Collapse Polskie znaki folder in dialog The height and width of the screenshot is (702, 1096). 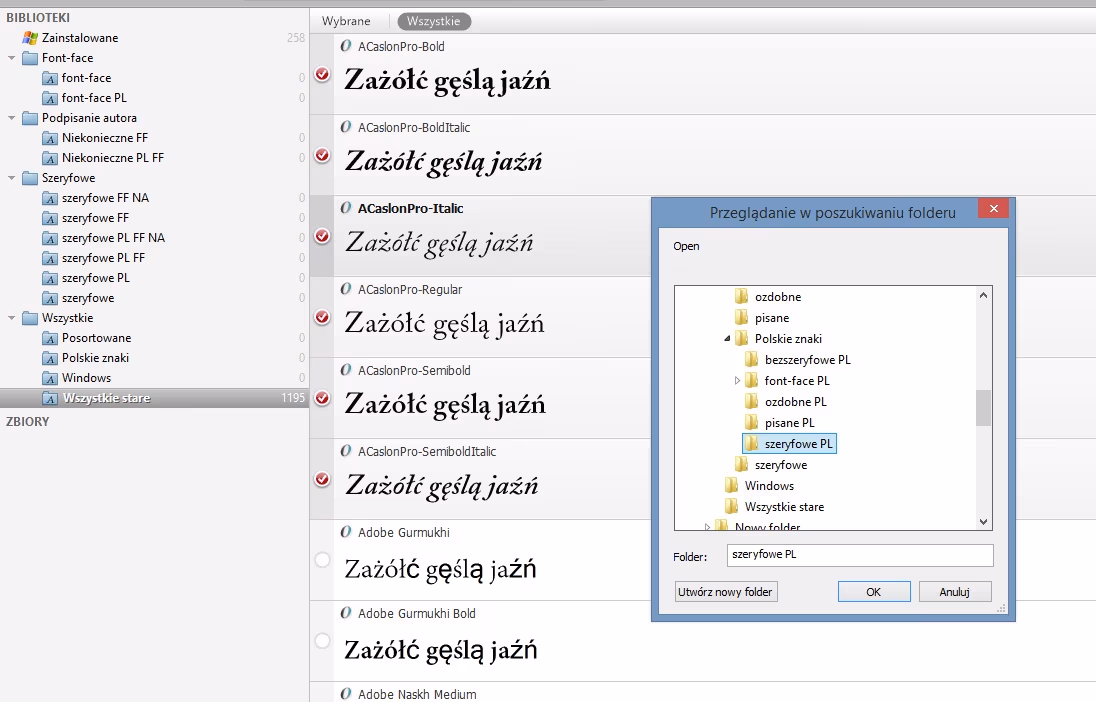(x=728, y=338)
